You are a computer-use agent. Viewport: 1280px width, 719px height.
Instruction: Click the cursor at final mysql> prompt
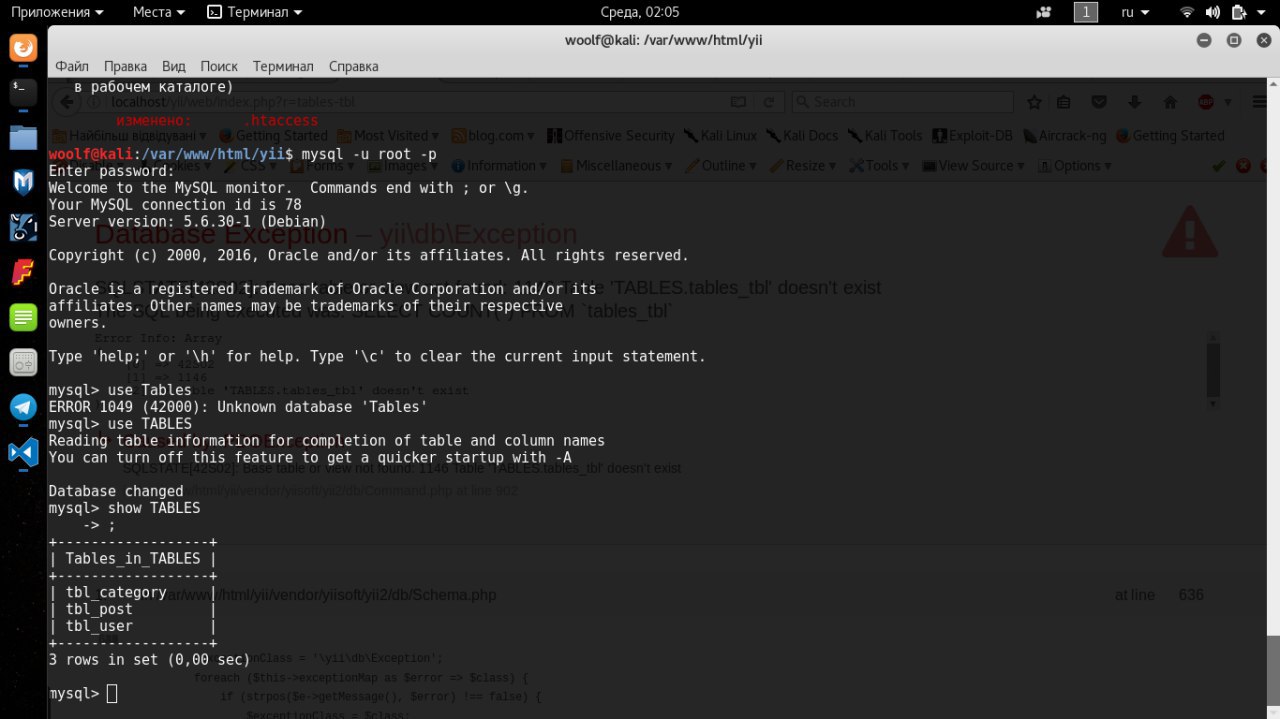(x=112, y=693)
